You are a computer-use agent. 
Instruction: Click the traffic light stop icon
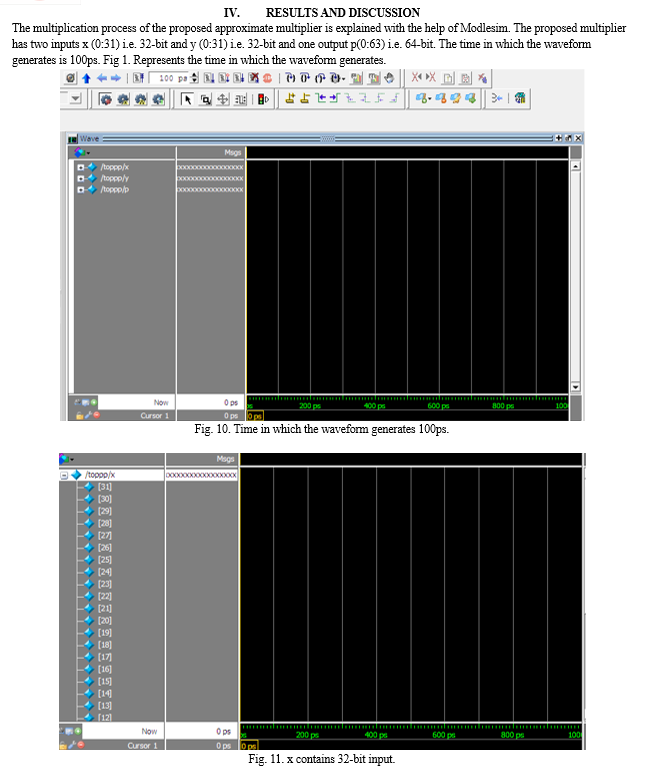[x=263, y=99]
